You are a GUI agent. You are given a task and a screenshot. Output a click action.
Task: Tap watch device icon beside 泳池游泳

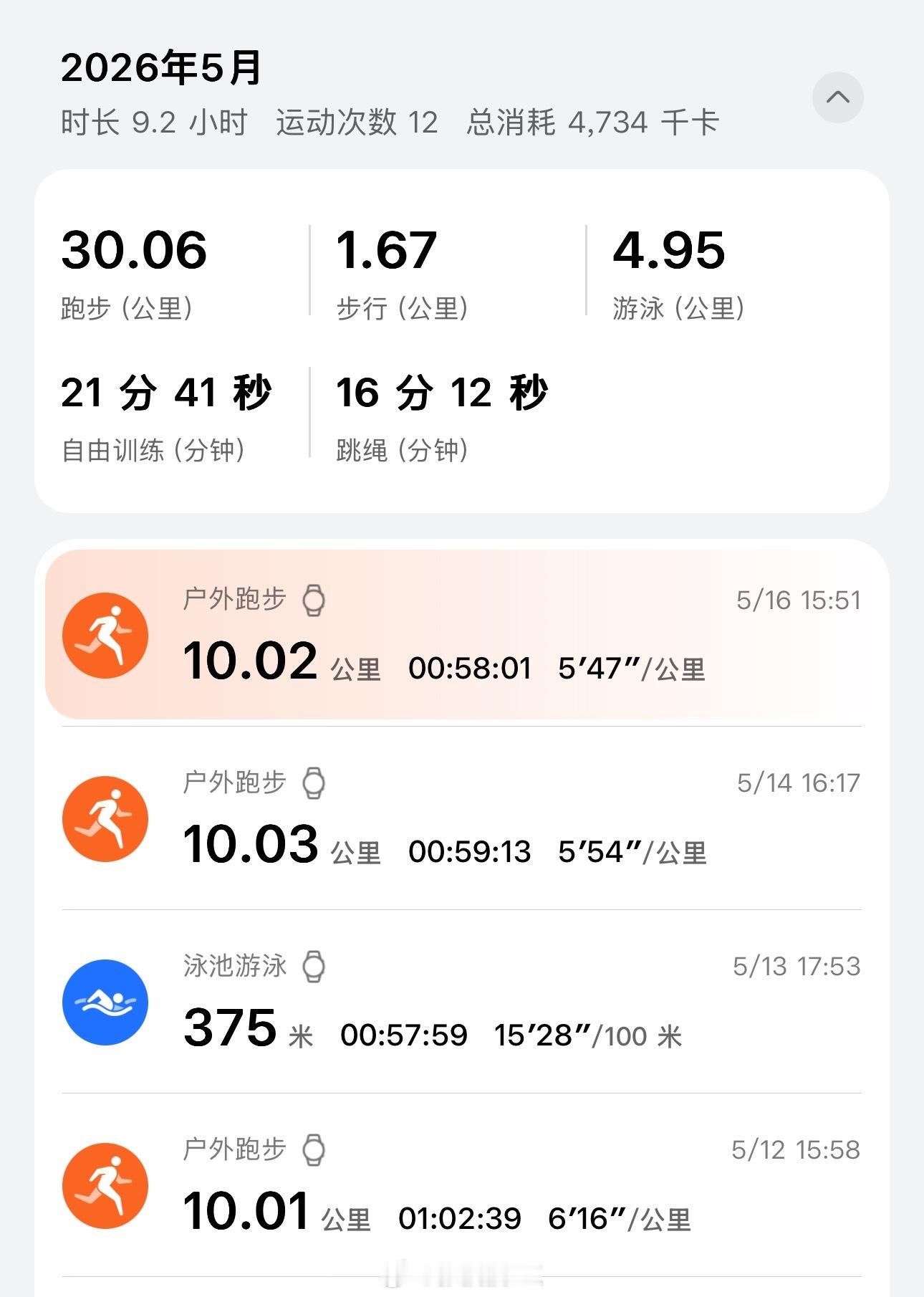tap(313, 967)
